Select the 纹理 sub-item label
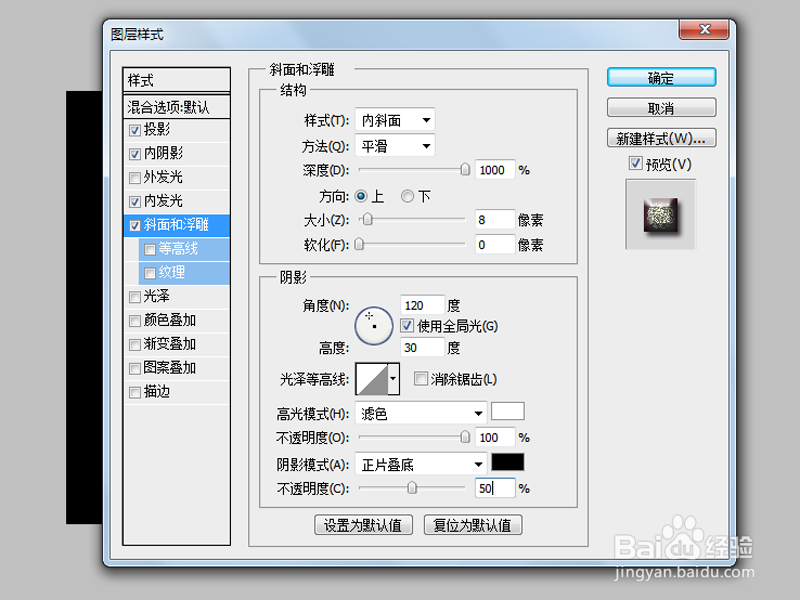The height and width of the screenshot is (600, 800). [172, 272]
